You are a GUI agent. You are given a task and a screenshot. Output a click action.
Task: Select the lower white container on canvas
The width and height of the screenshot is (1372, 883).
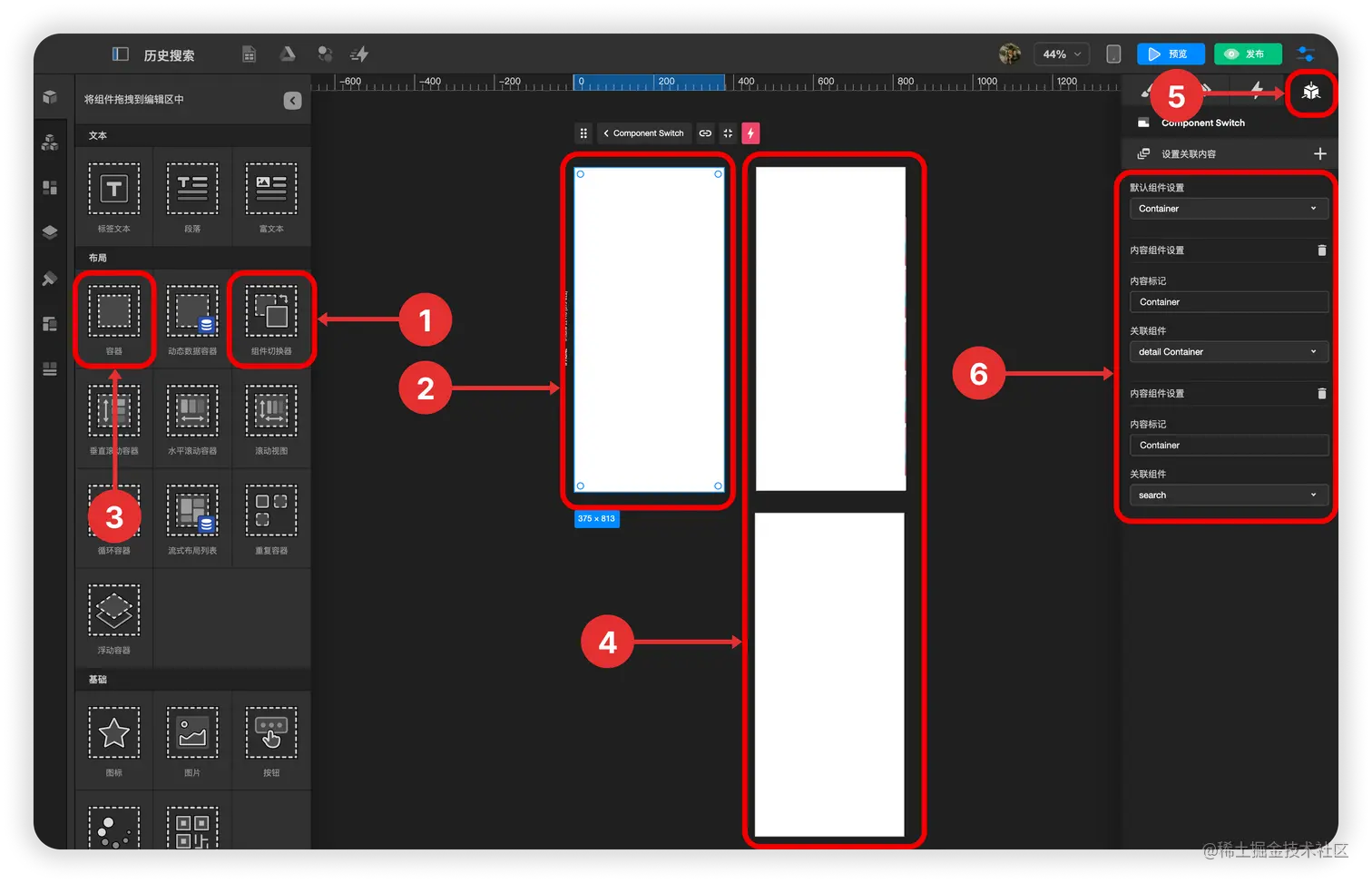tap(829, 674)
